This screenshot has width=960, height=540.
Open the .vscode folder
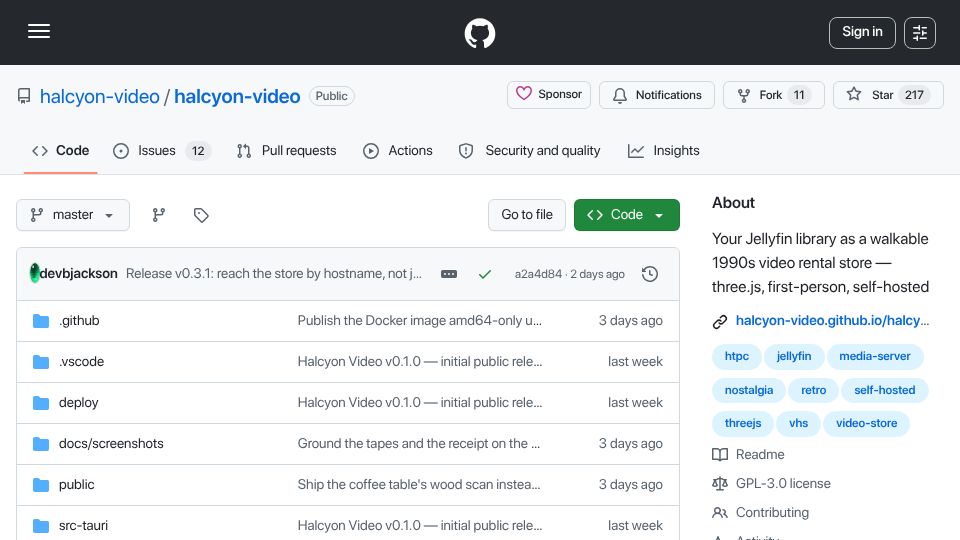[81, 362]
